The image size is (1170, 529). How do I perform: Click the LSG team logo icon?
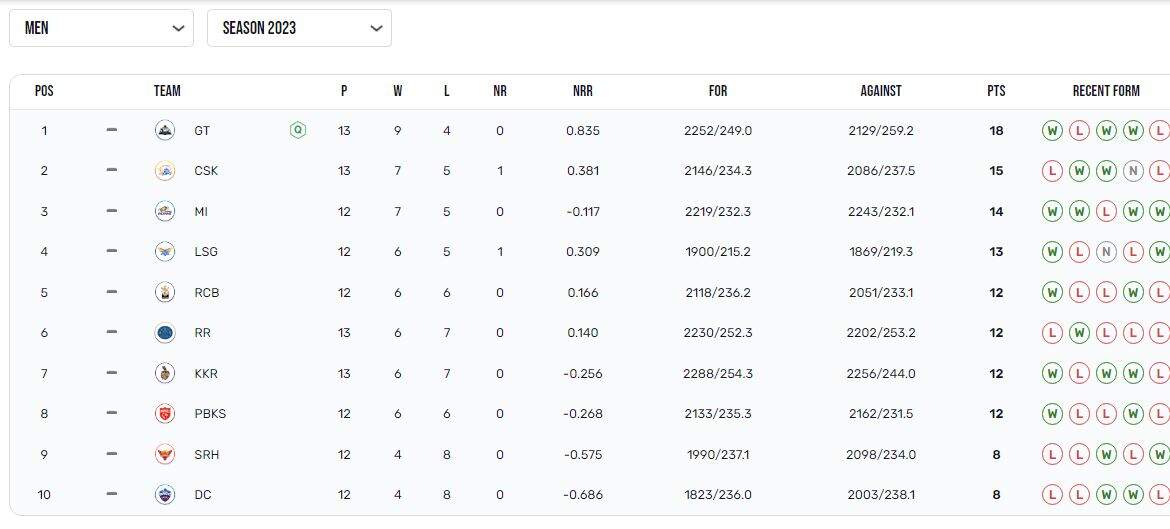coord(165,252)
